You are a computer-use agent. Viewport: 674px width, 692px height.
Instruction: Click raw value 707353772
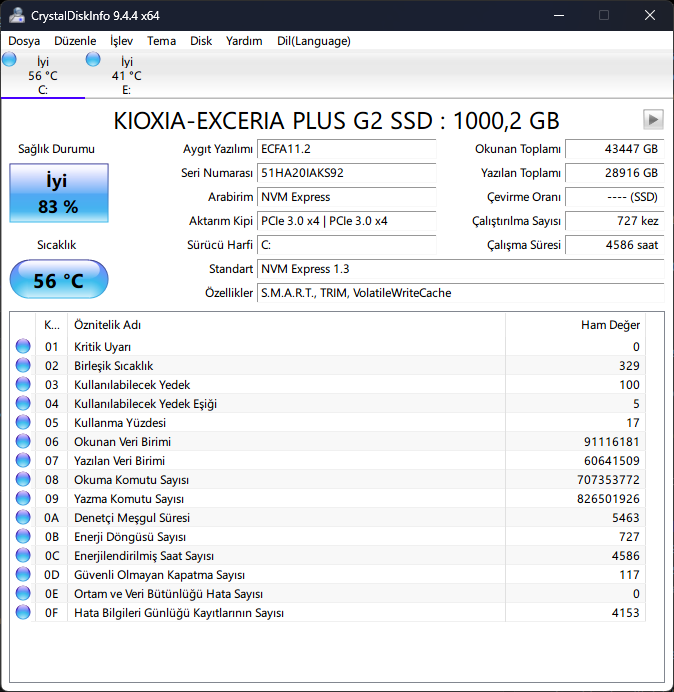point(608,480)
